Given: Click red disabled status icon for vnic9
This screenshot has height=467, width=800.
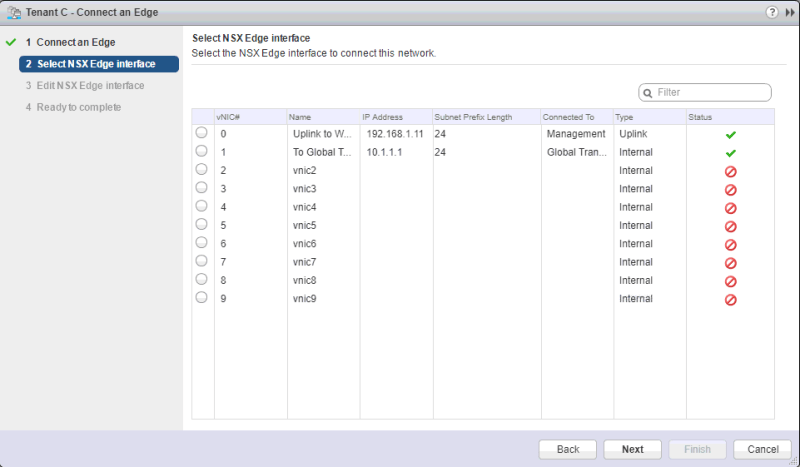Looking at the screenshot, I should [x=730, y=299].
